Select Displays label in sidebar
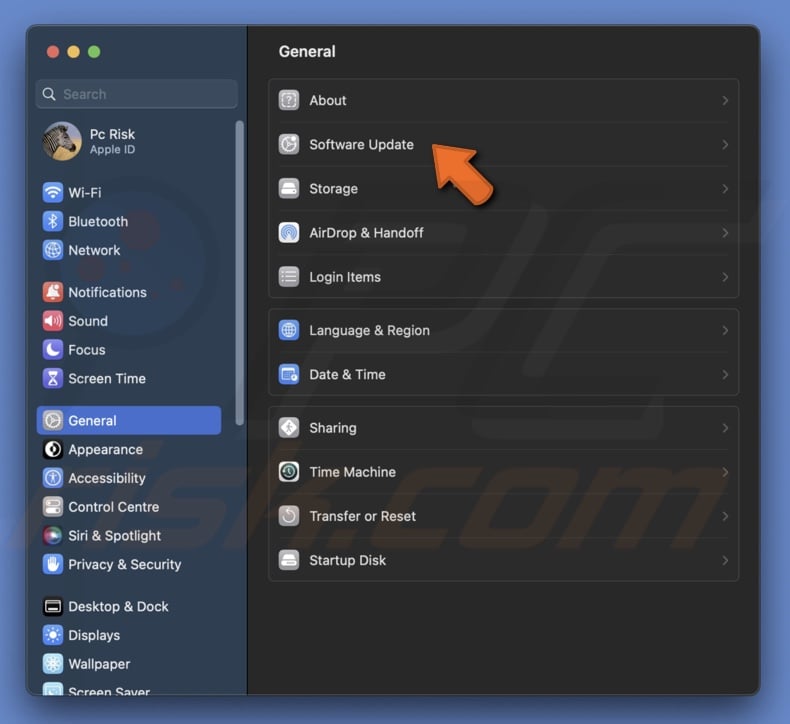This screenshot has height=724, width=790. tap(94, 635)
